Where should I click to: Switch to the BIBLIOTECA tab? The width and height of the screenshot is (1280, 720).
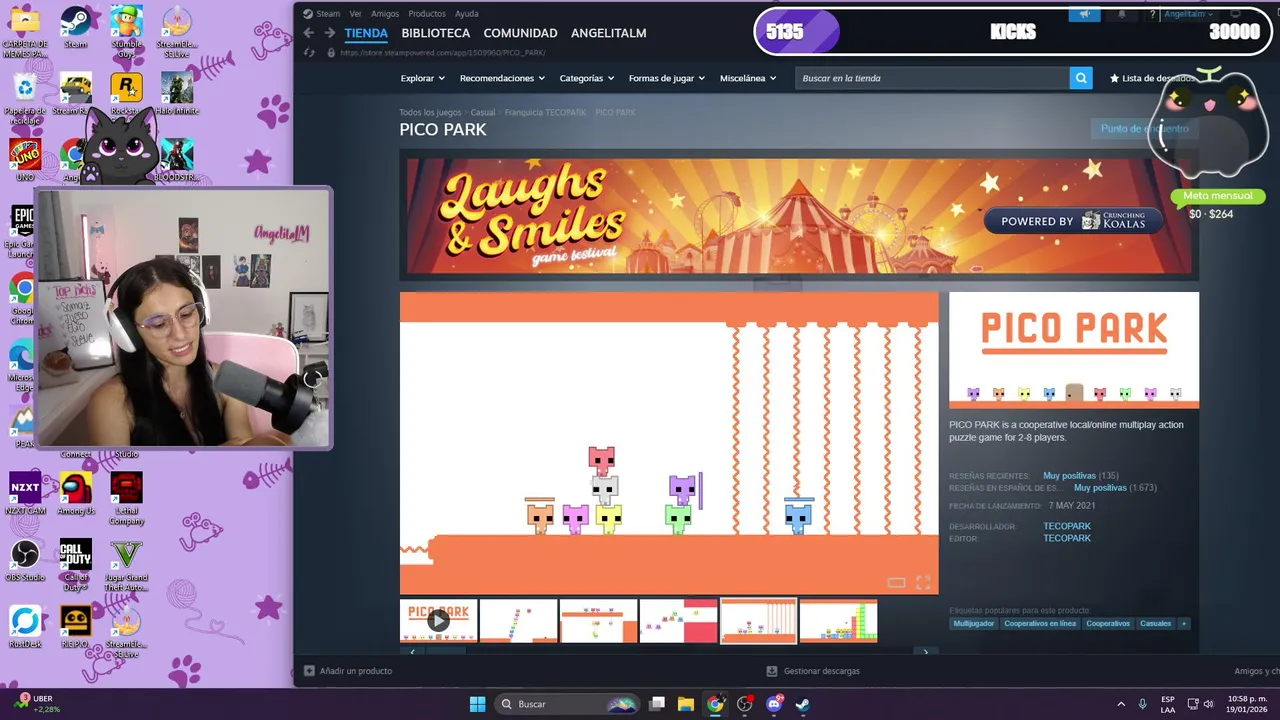435,33
